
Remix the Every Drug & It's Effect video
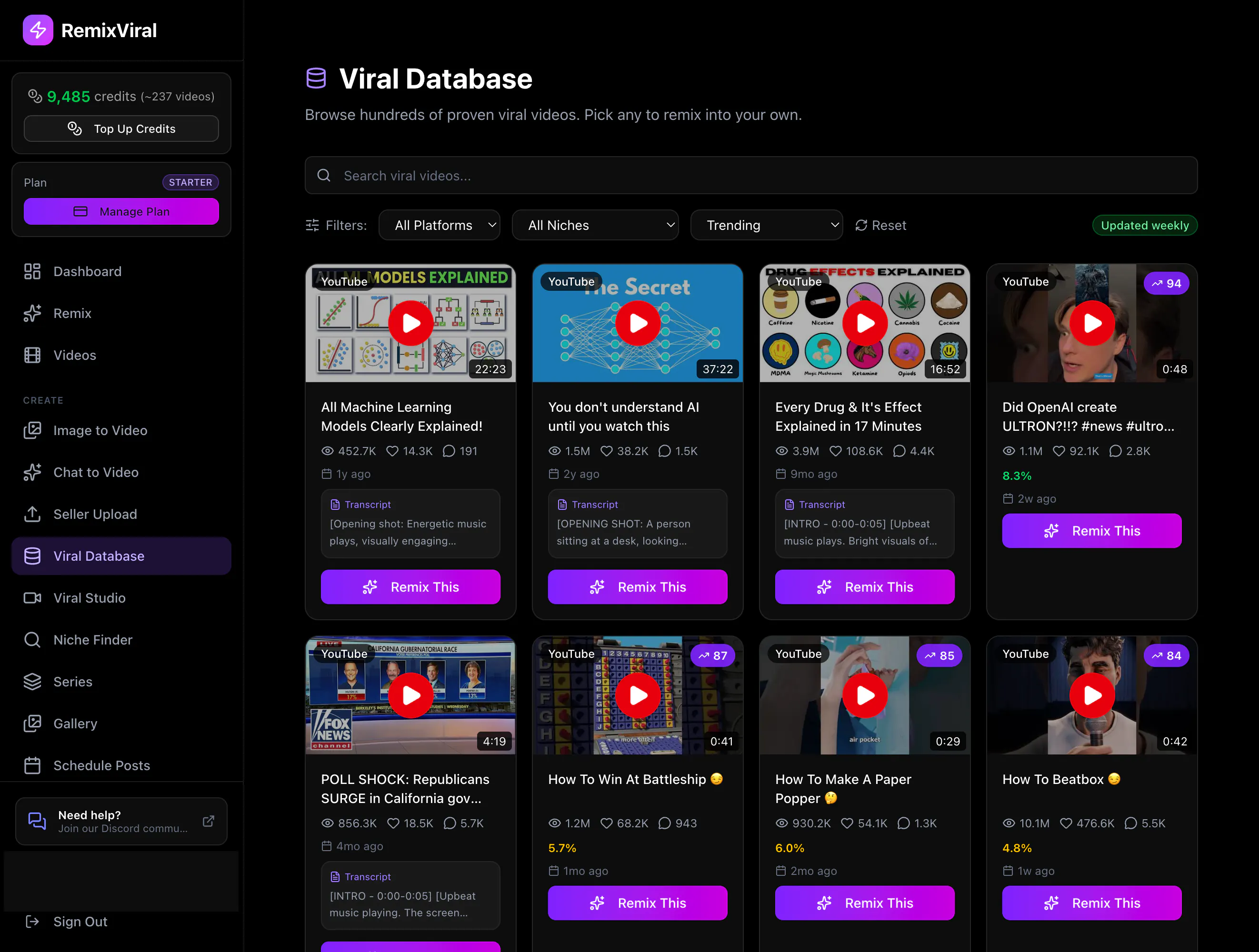click(865, 587)
